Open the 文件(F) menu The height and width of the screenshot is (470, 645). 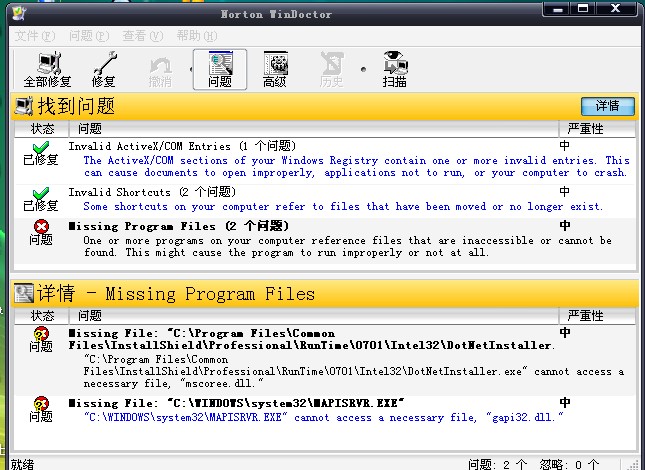[x=35, y=36]
